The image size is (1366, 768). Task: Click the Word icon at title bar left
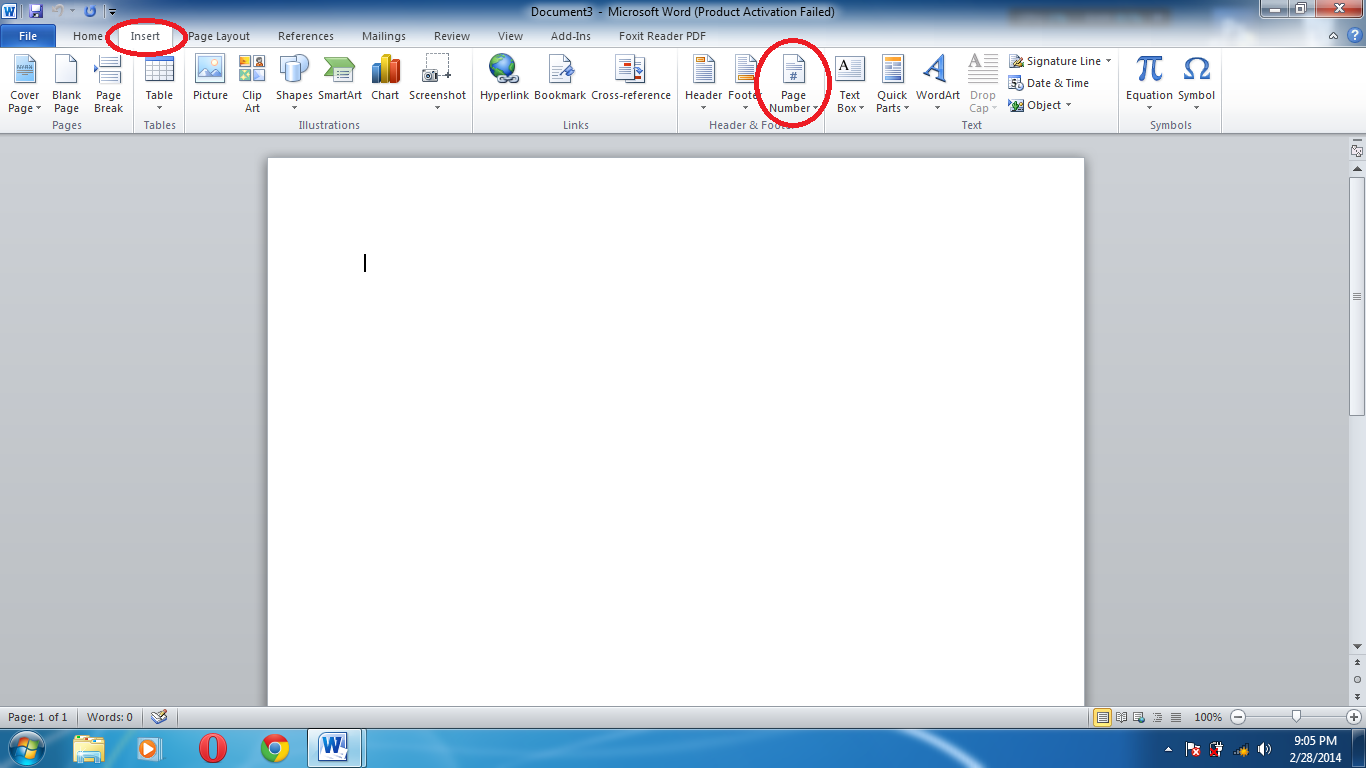pos(9,11)
